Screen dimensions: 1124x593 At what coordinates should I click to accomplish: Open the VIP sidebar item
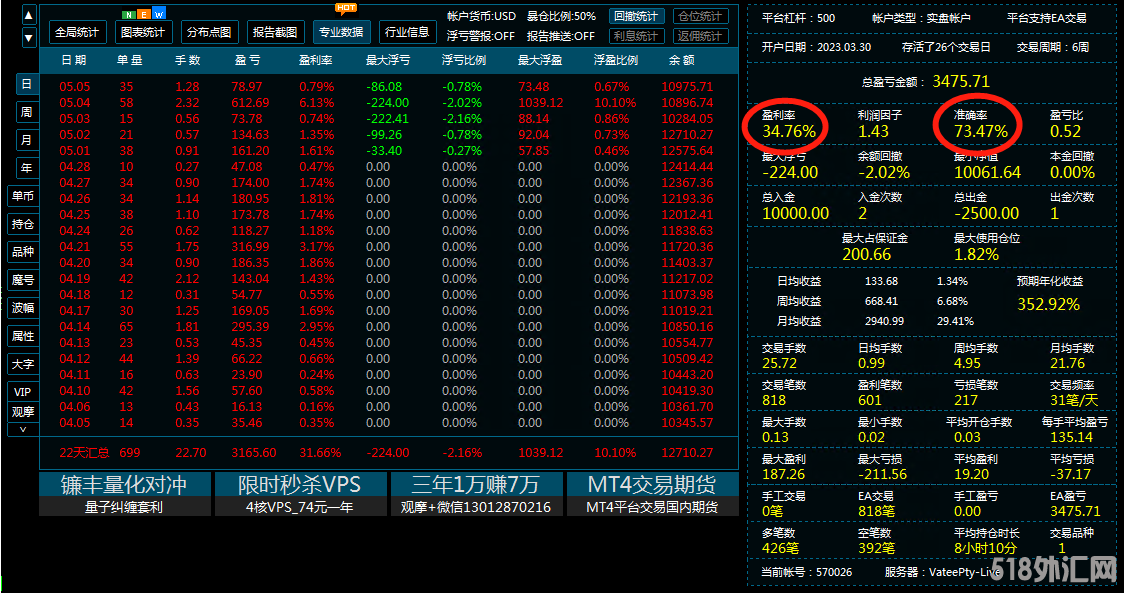point(23,392)
